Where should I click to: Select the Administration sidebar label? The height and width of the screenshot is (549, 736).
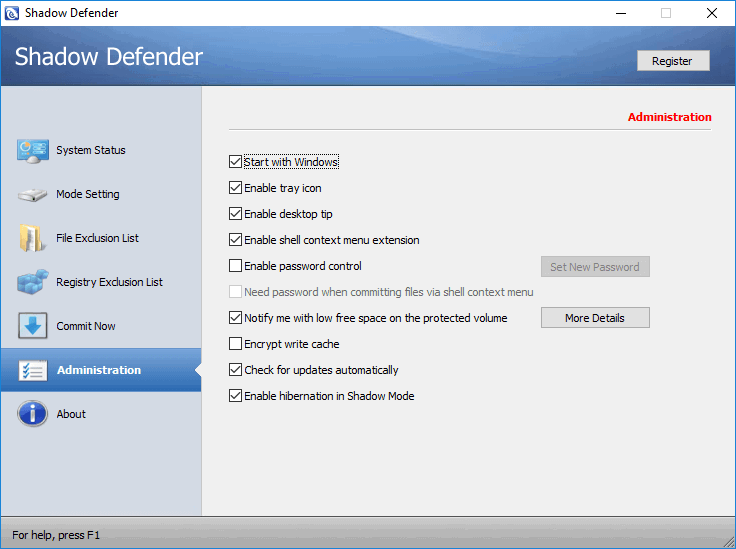[x=99, y=370]
